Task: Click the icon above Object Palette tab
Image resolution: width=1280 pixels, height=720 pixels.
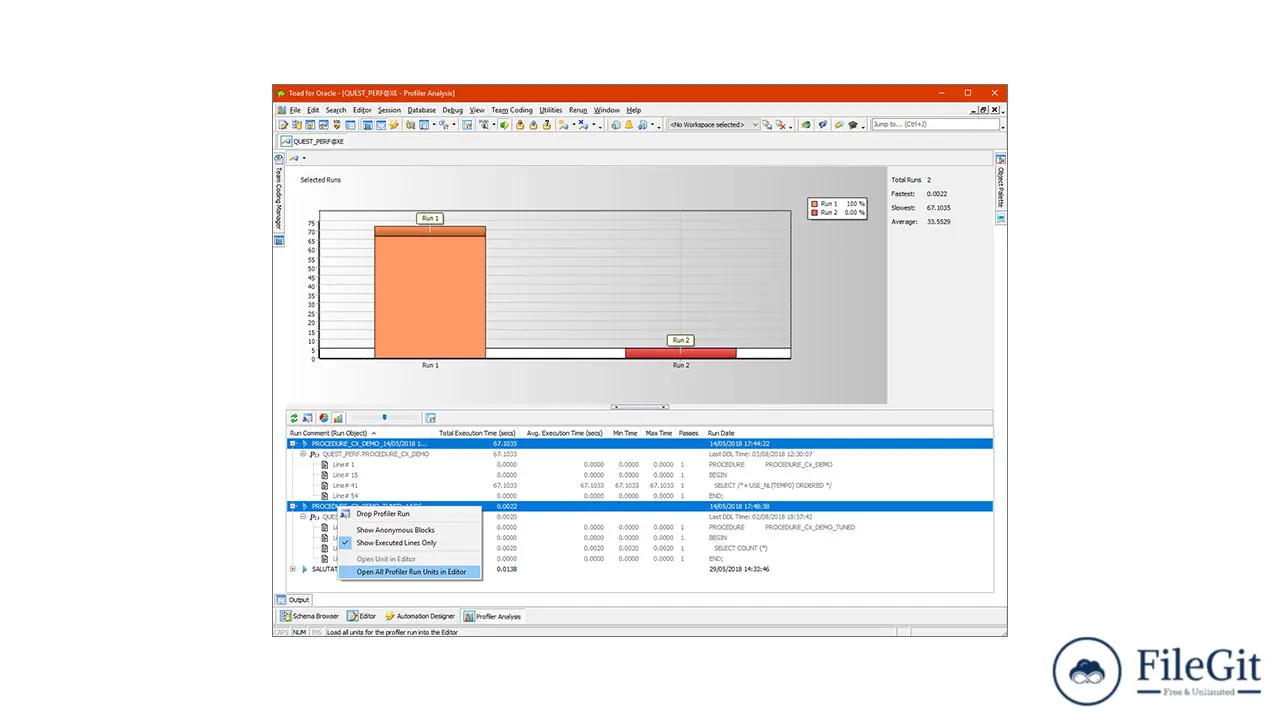Action: pos(1000,159)
